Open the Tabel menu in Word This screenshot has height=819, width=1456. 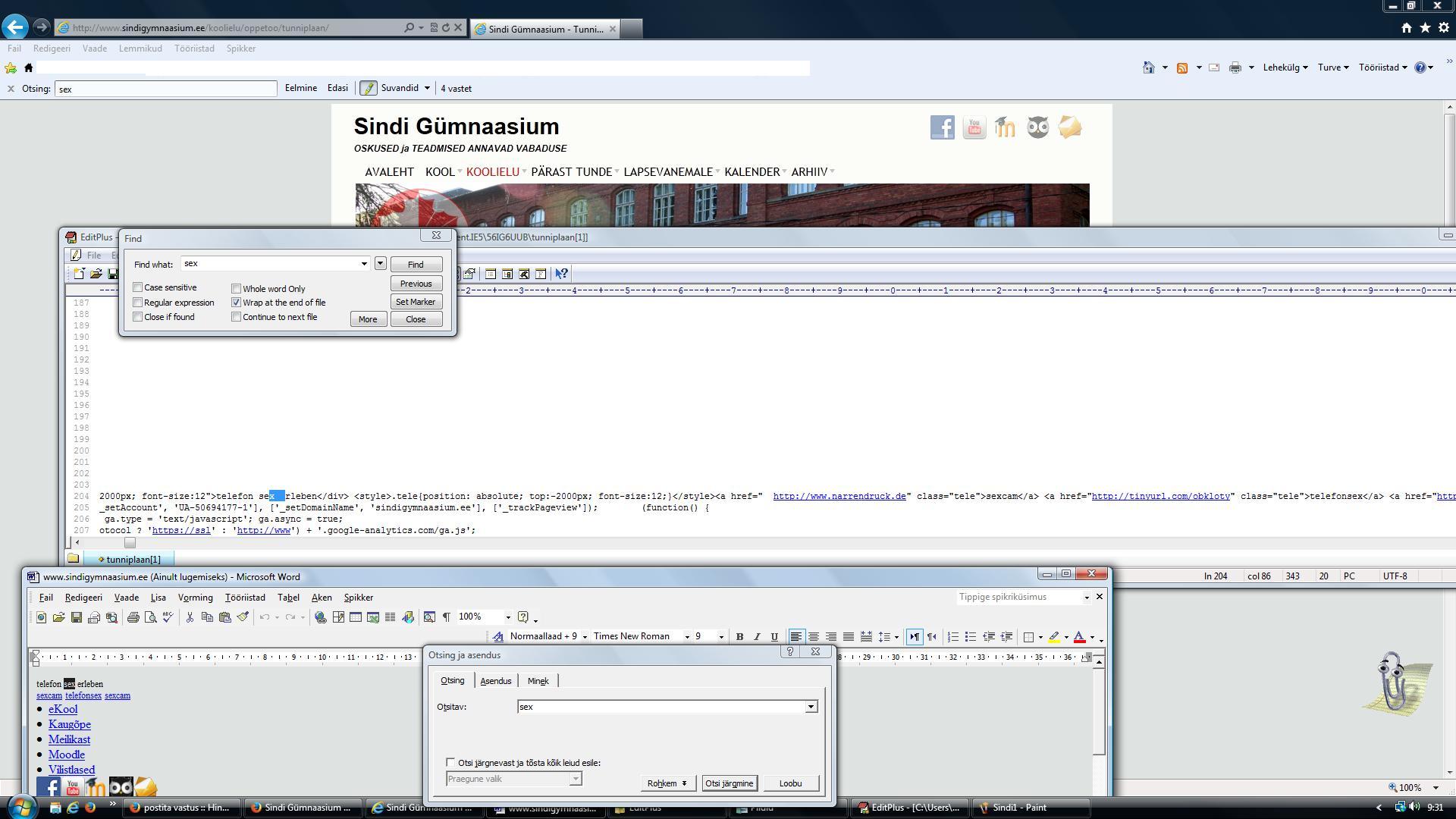(288, 598)
